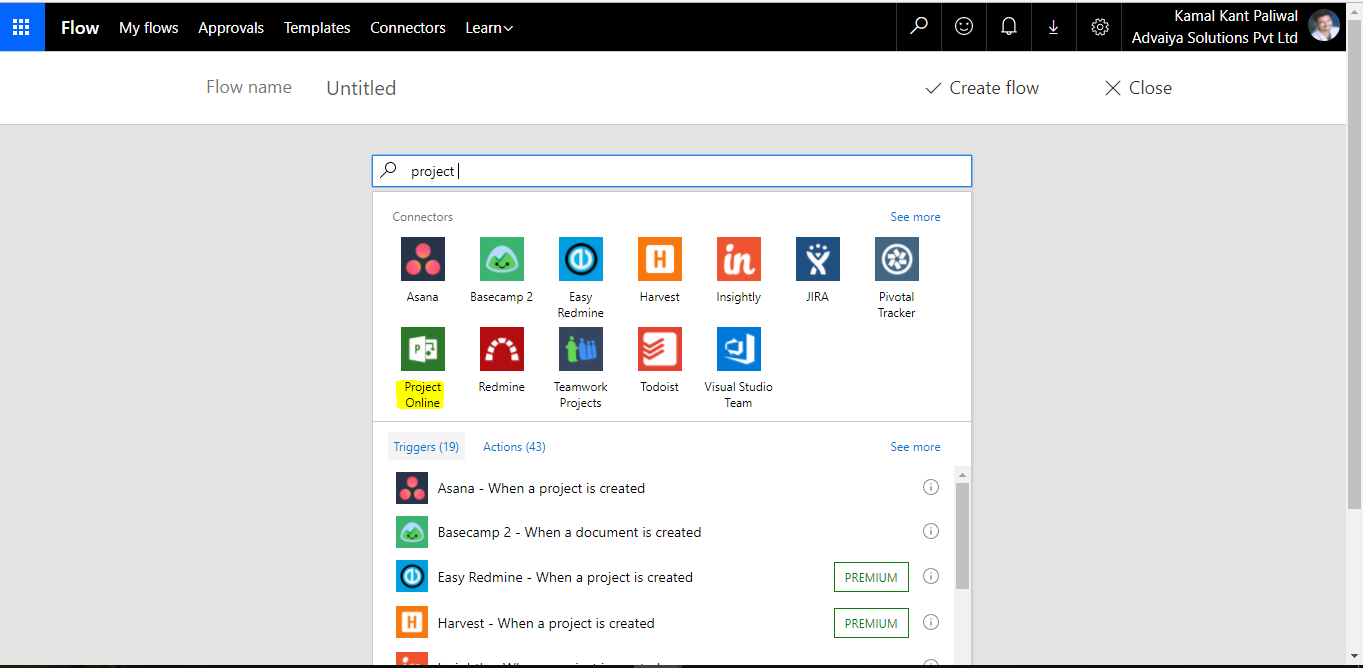
Task: Close the flow editor
Action: [1138, 88]
